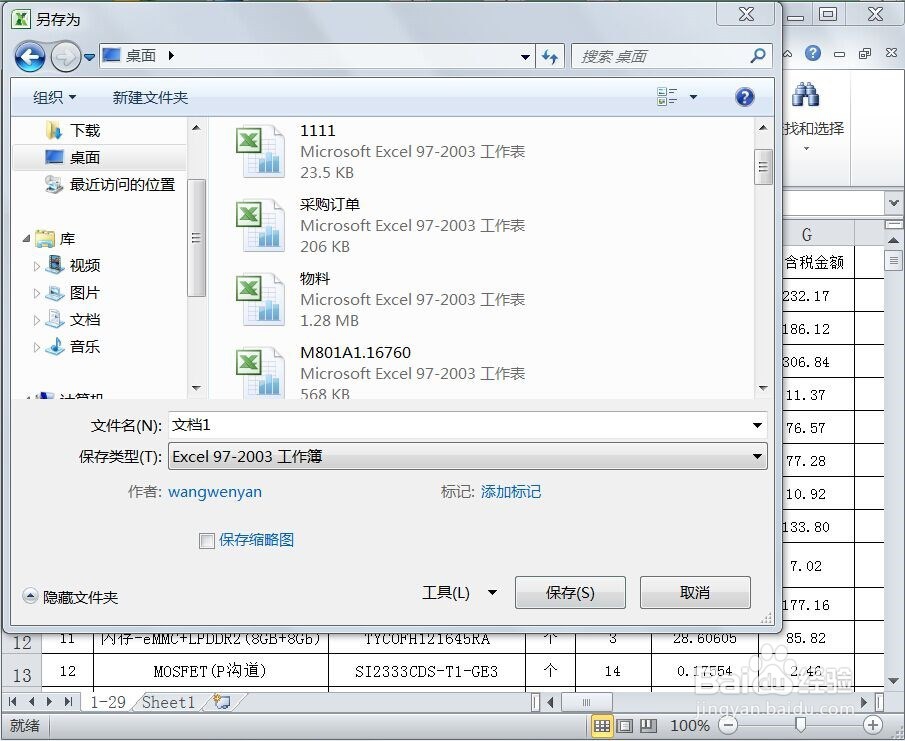Click the change view icon in dialog toolbar
The image size is (905, 741).
click(x=666, y=95)
